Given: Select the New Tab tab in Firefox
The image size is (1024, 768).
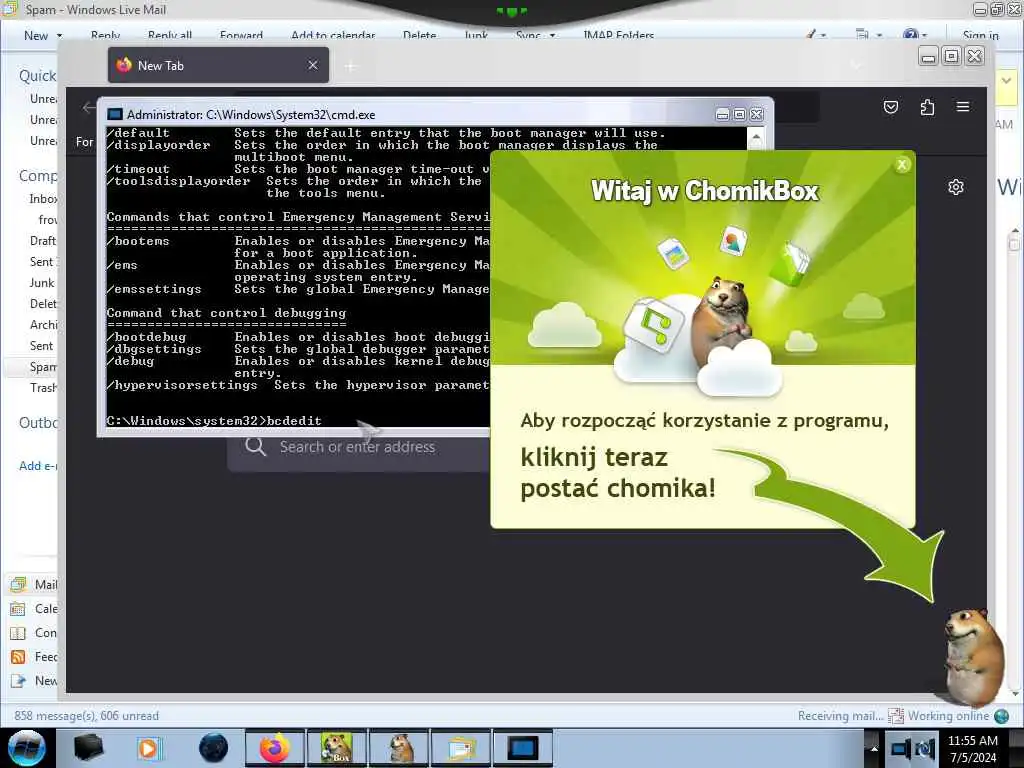Looking at the screenshot, I should (218, 65).
